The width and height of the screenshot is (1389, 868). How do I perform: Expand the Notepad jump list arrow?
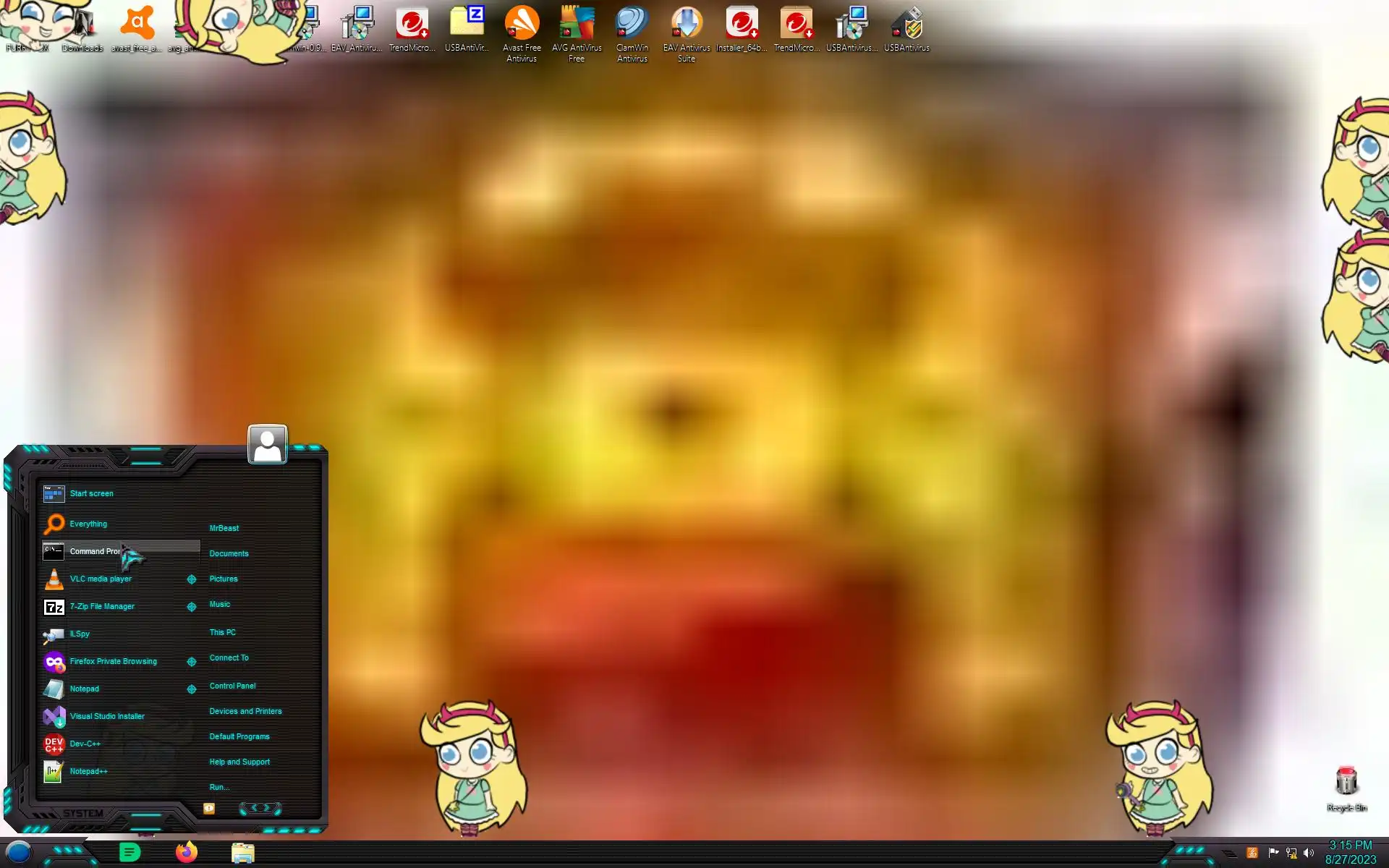pyautogui.click(x=192, y=689)
